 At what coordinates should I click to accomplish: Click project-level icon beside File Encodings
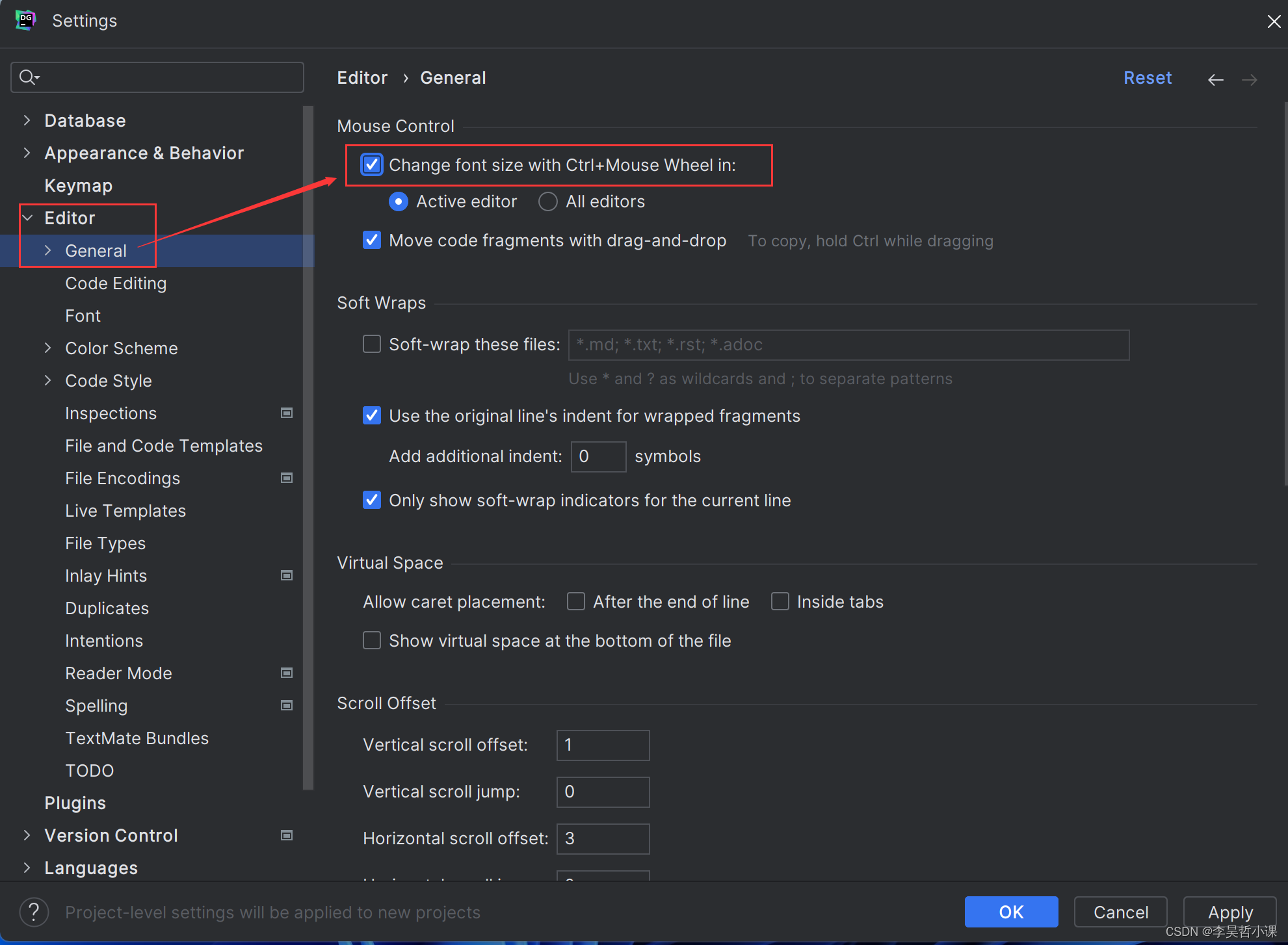pos(286,478)
